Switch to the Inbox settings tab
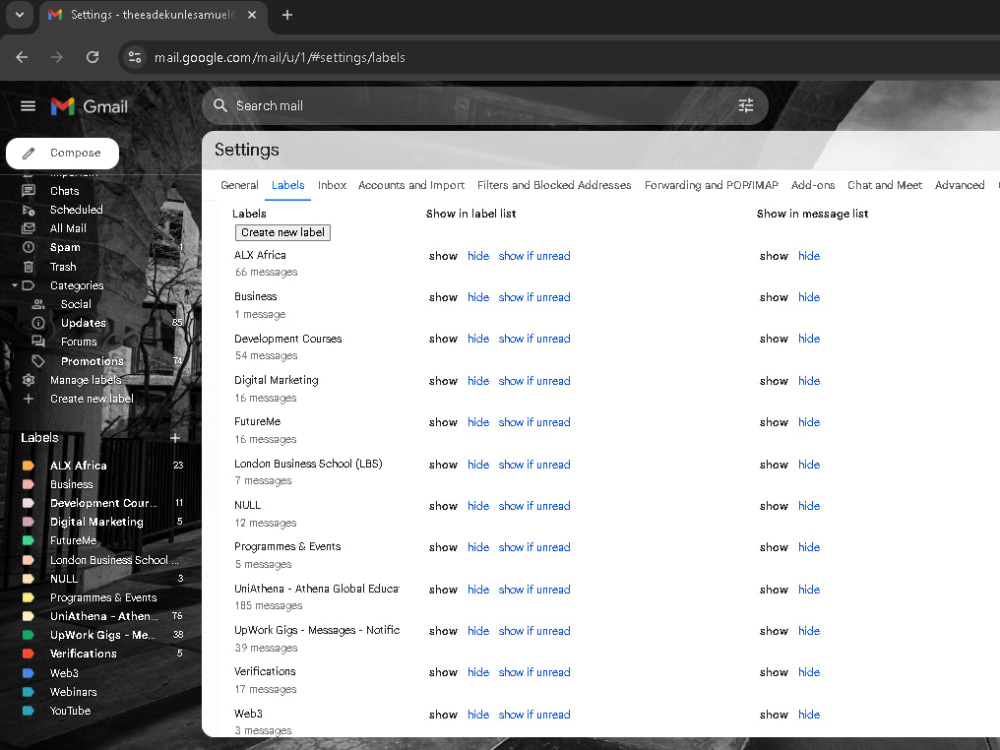 pos(332,185)
